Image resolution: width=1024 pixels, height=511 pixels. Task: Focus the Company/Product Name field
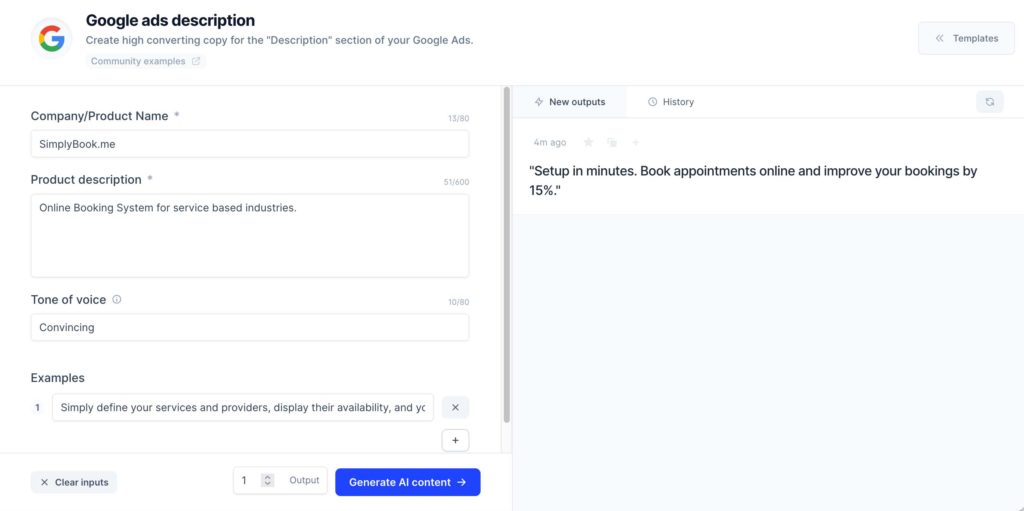[x=249, y=144]
